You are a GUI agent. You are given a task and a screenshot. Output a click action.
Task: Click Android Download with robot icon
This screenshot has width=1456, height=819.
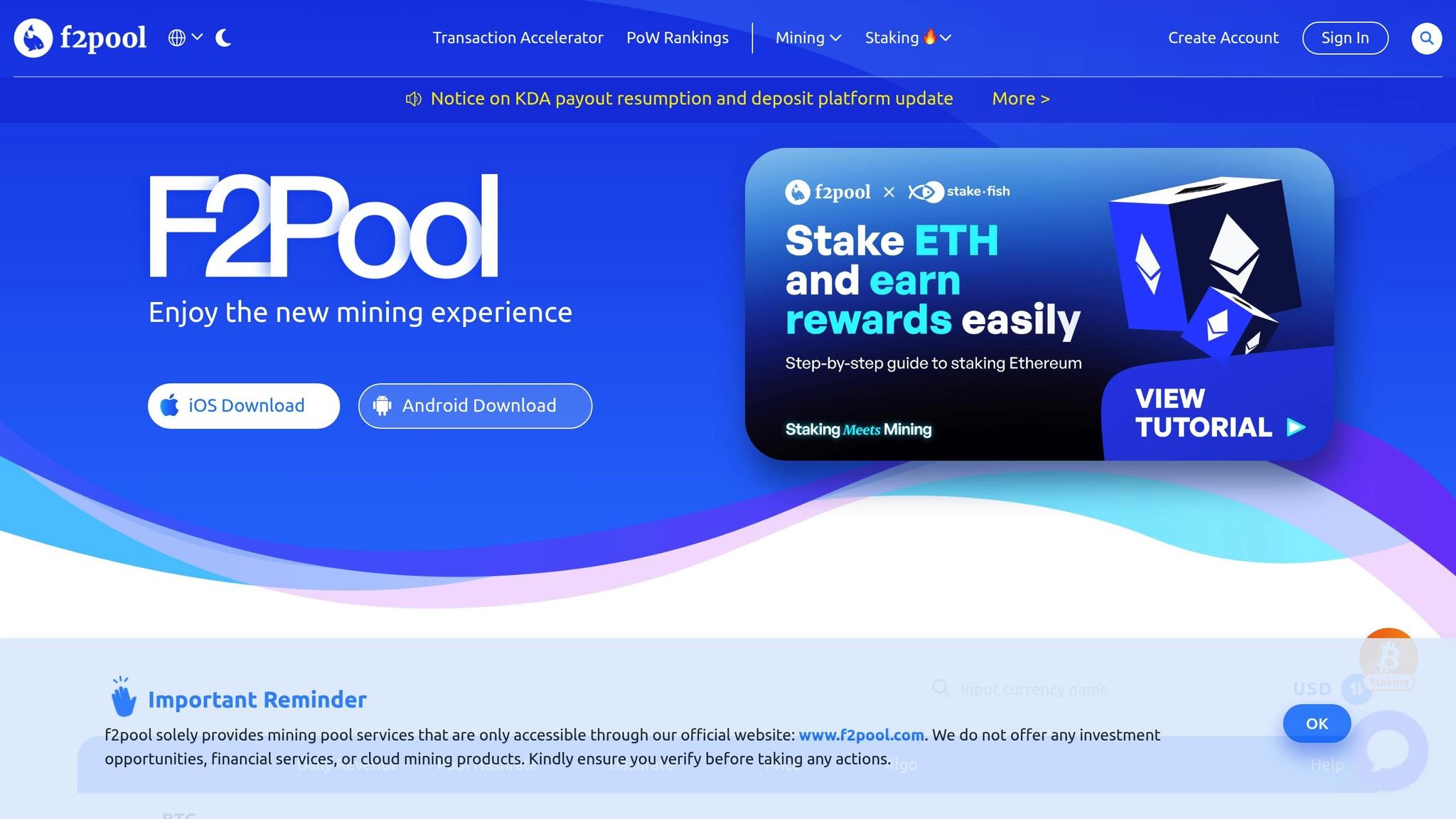[x=475, y=406]
